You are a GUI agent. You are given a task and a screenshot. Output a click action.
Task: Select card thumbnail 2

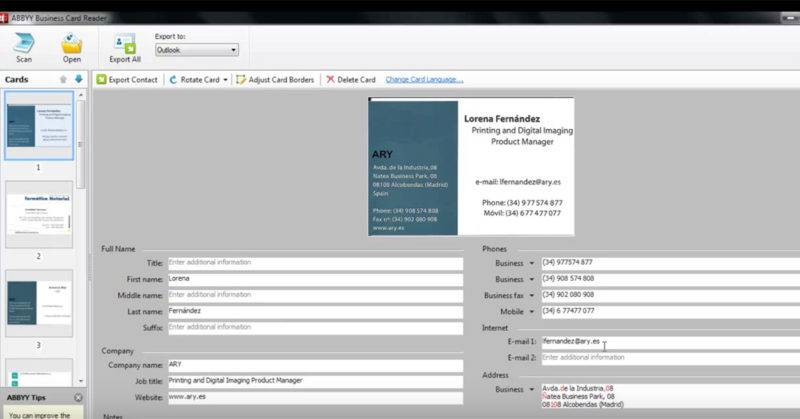click(39, 214)
